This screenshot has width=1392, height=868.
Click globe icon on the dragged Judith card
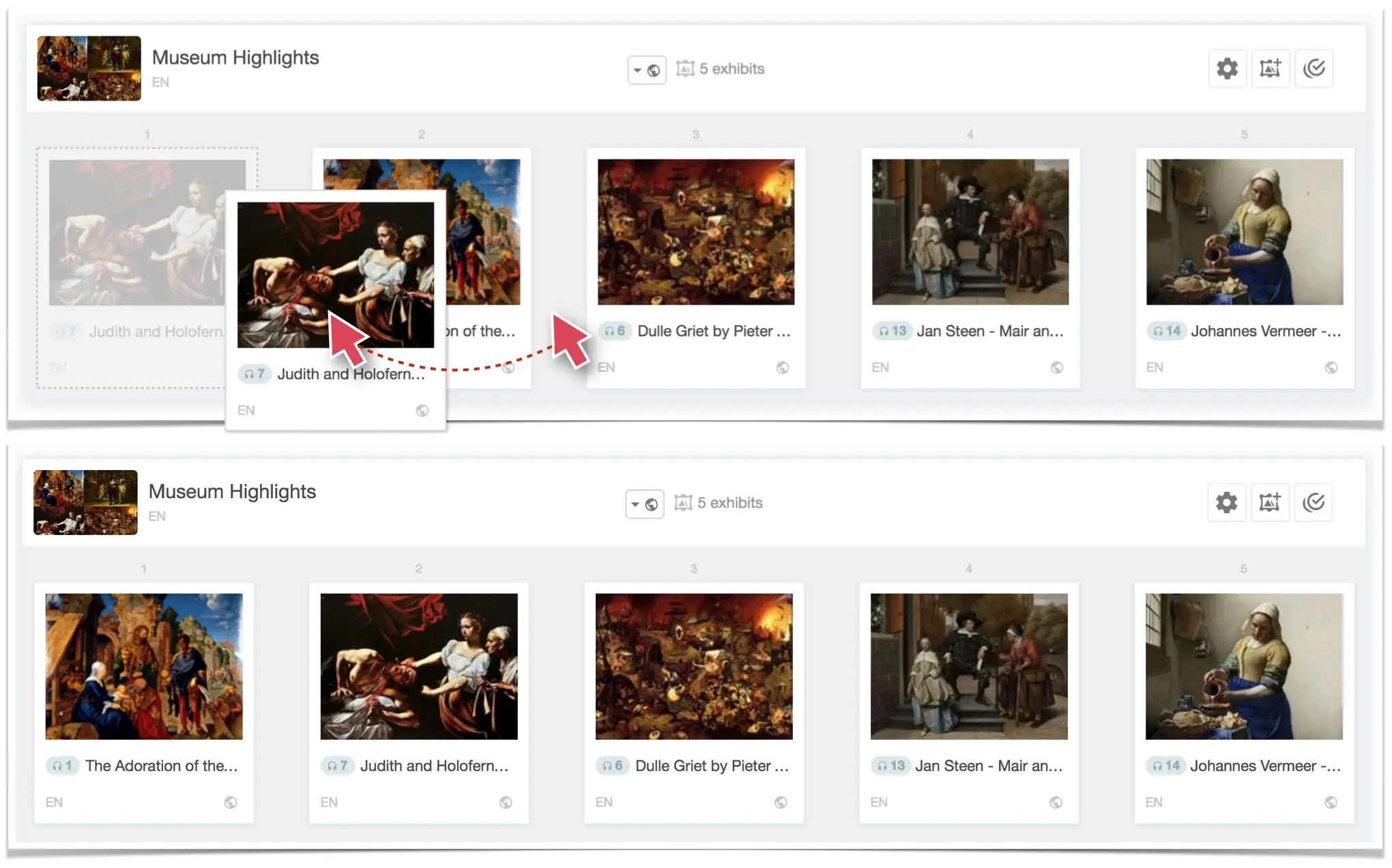coord(422,410)
